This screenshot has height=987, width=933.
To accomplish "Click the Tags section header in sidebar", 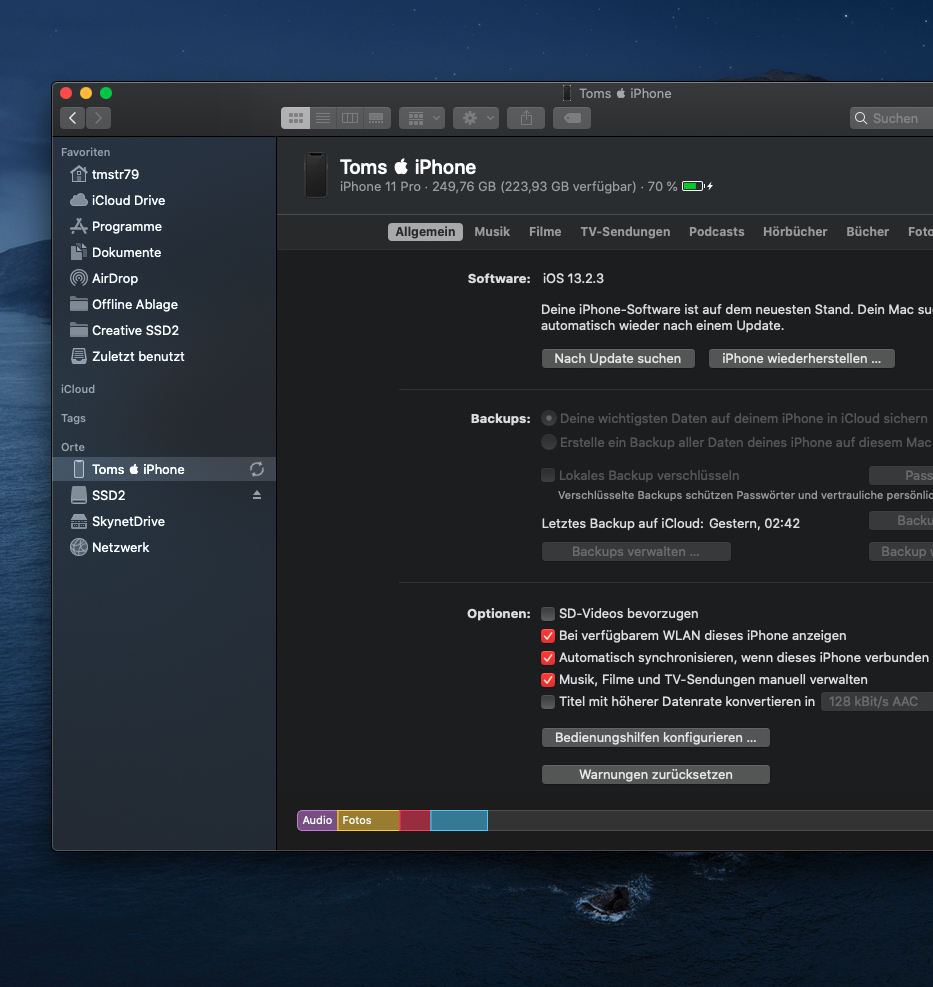I will point(73,418).
